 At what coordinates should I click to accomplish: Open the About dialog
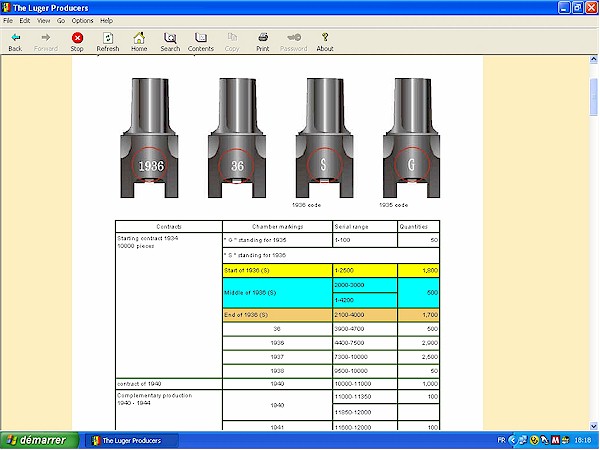325,42
